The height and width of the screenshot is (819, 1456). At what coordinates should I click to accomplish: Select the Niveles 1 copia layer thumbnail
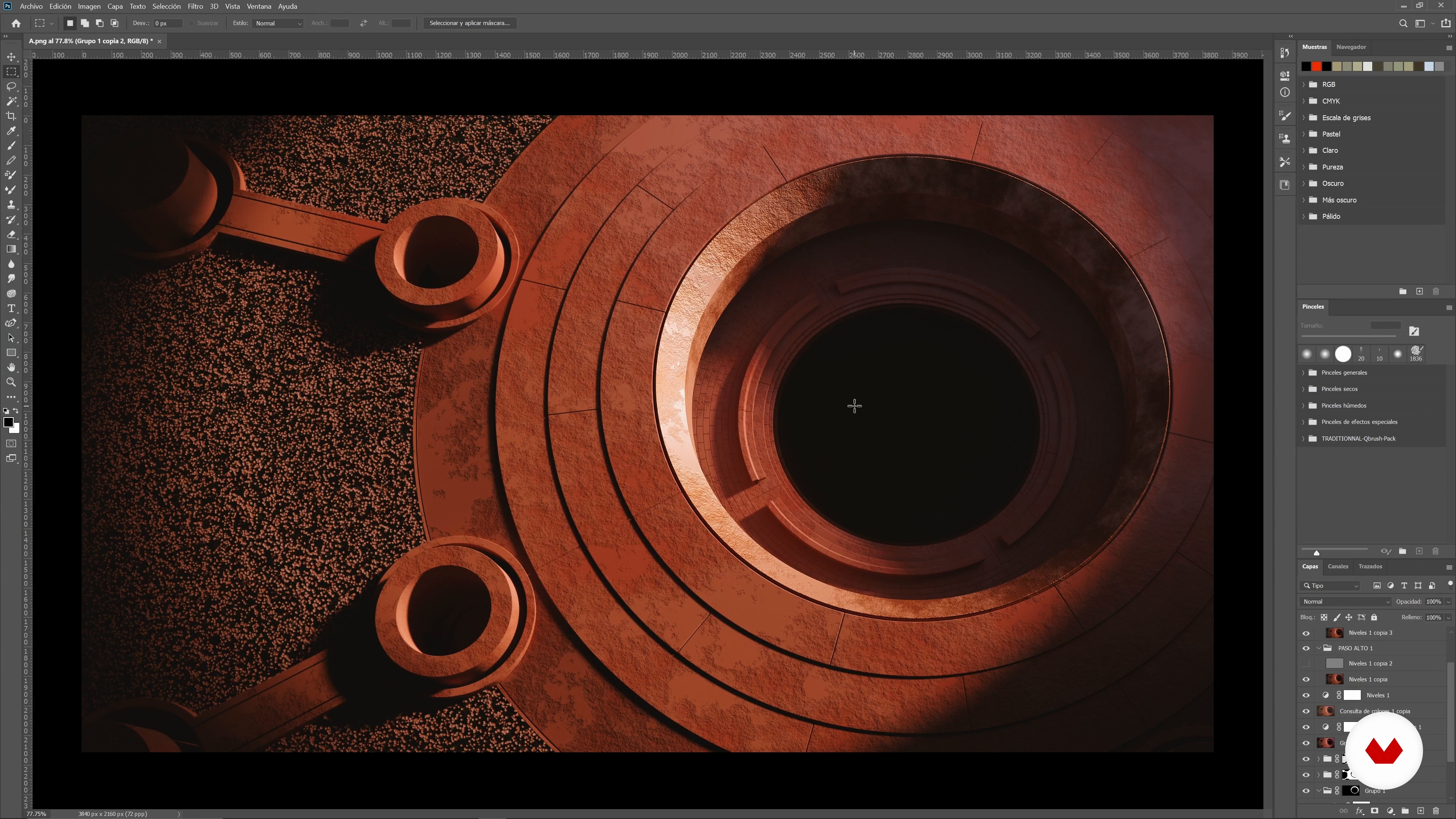click(1335, 679)
